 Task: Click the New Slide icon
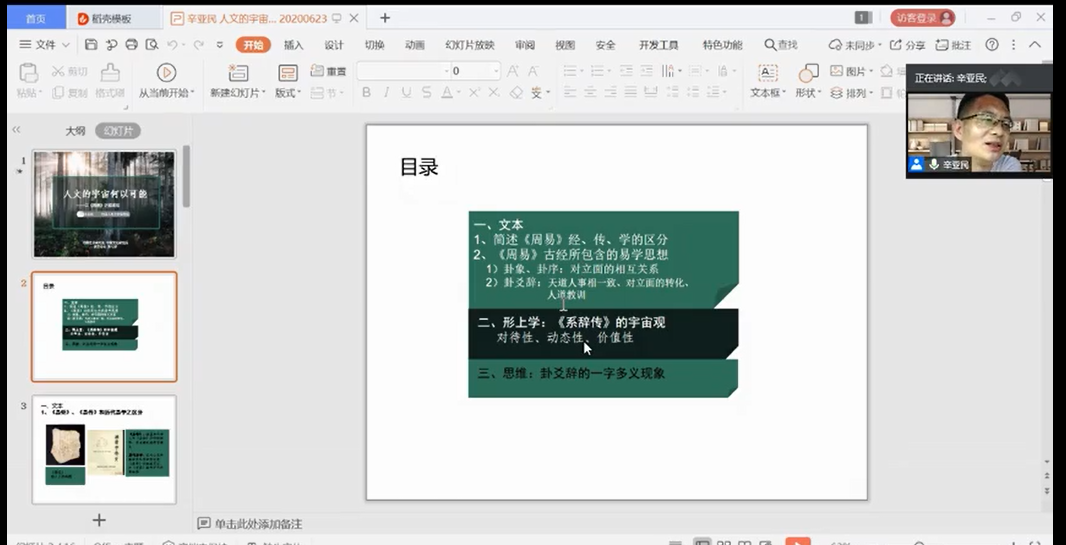click(238, 72)
